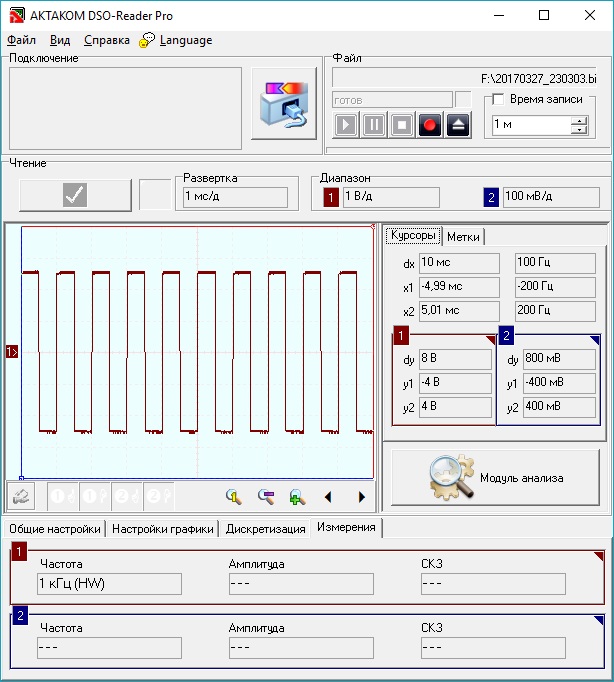This screenshot has width=614, height=682.
Task: Click the 100 Гц cursor frequency field
Action: [555, 263]
